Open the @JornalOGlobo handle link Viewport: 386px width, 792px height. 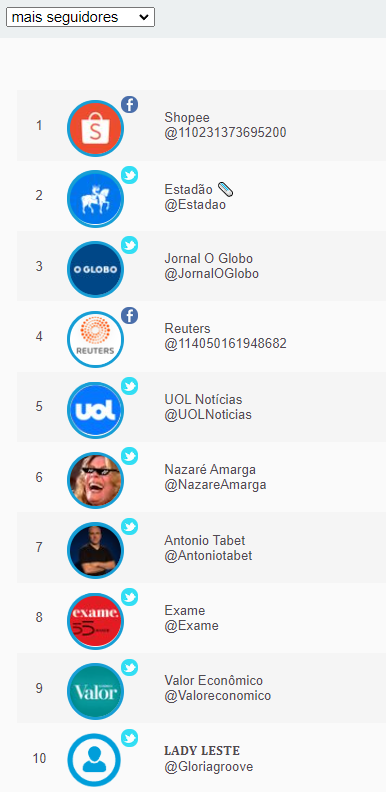(212, 274)
